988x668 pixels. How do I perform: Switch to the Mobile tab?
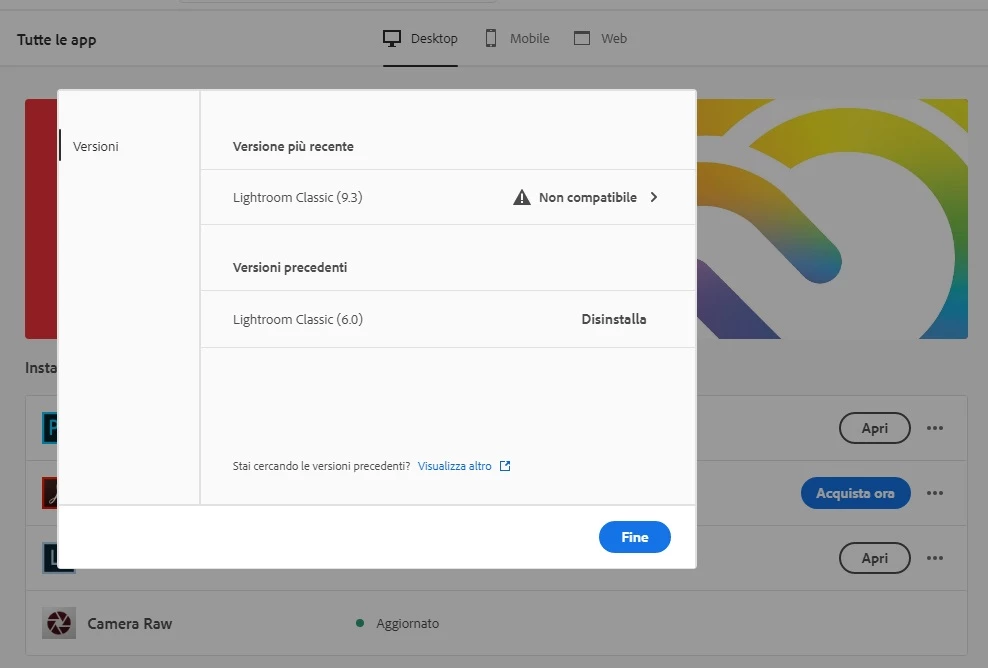click(517, 38)
